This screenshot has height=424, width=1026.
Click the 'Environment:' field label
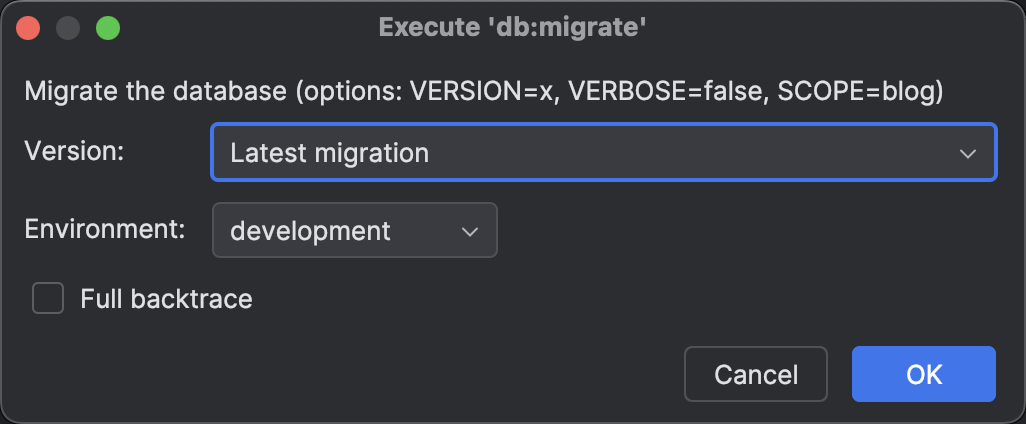(105, 229)
